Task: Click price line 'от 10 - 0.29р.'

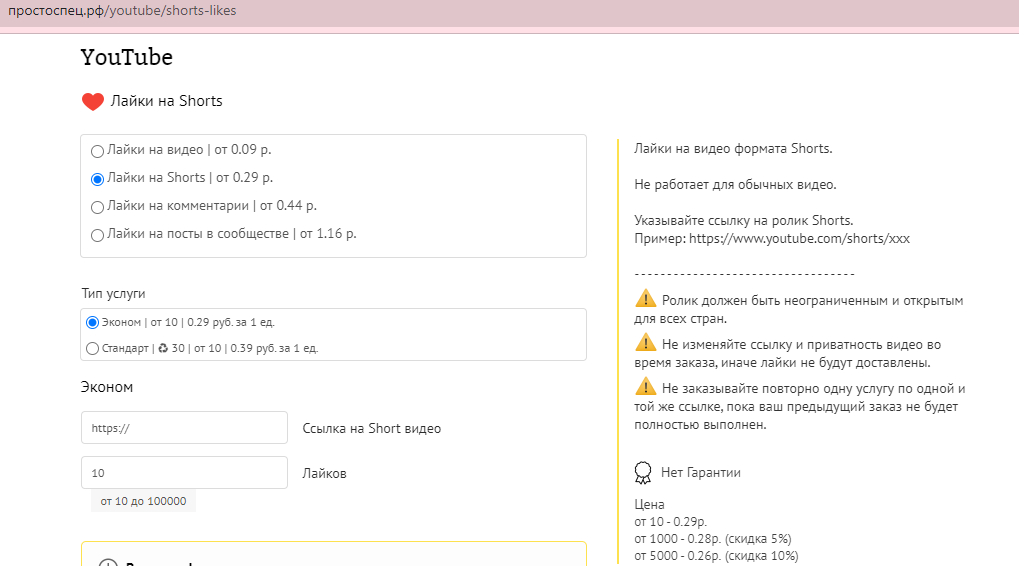Action: [671, 522]
